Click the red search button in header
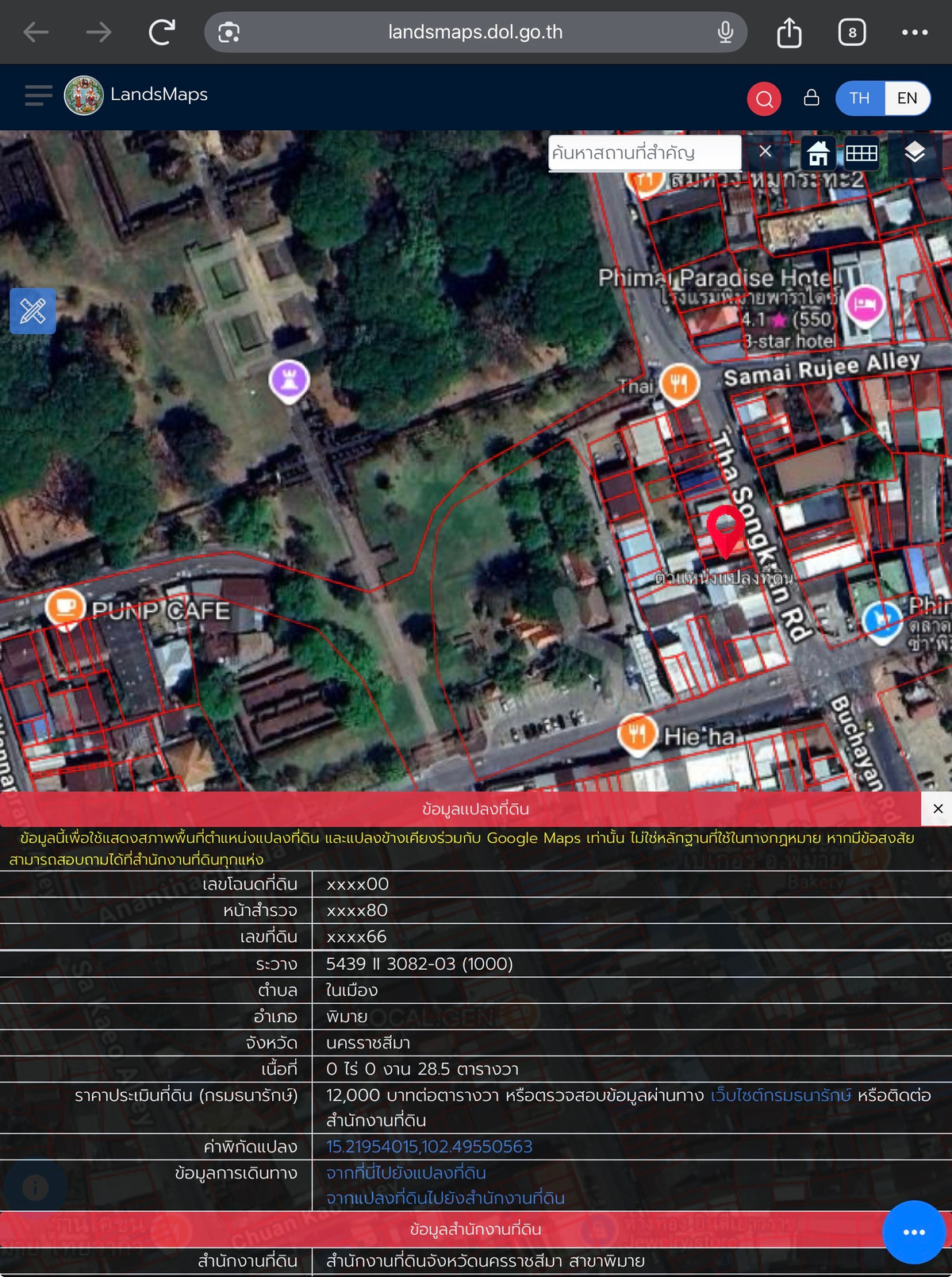The image size is (952, 1277). point(764,98)
